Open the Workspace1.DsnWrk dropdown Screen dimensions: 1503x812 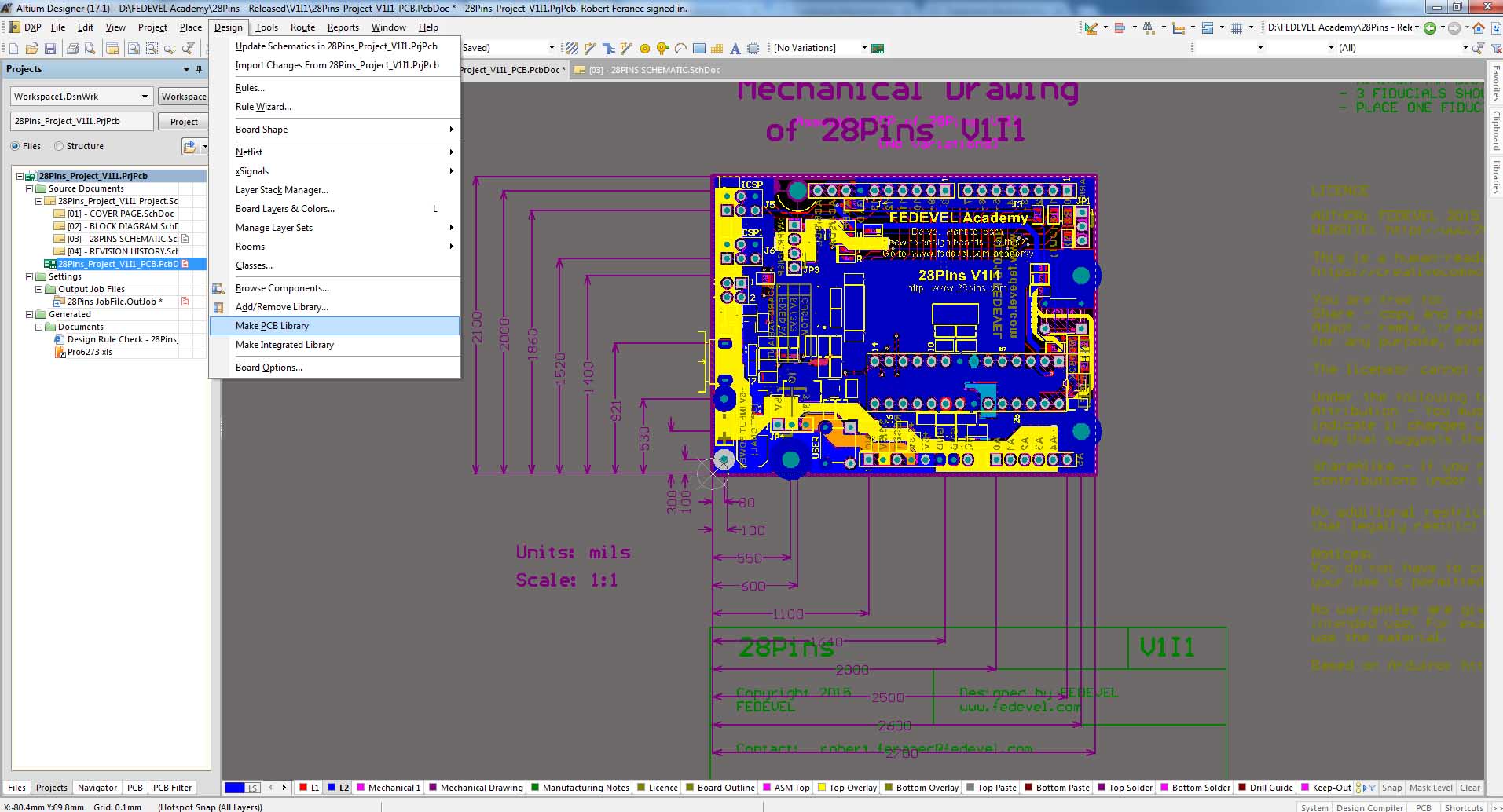click(145, 97)
